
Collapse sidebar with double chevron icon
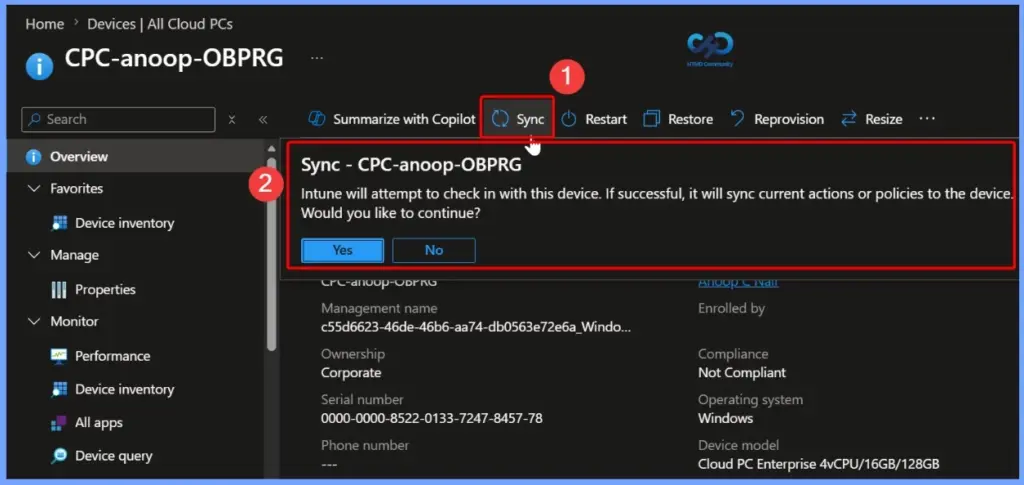point(263,119)
